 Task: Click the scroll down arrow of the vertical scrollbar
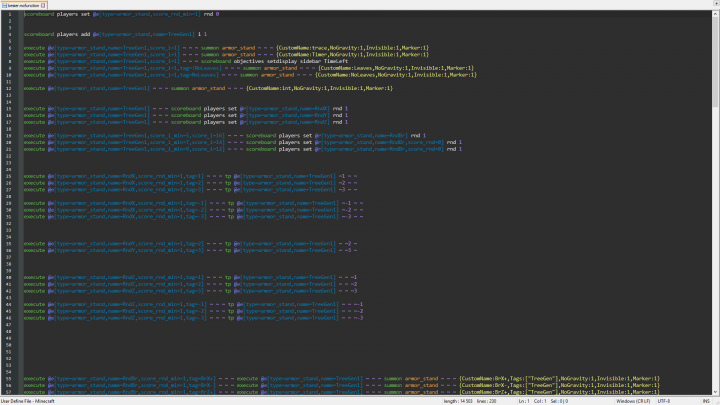coord(716,393)
